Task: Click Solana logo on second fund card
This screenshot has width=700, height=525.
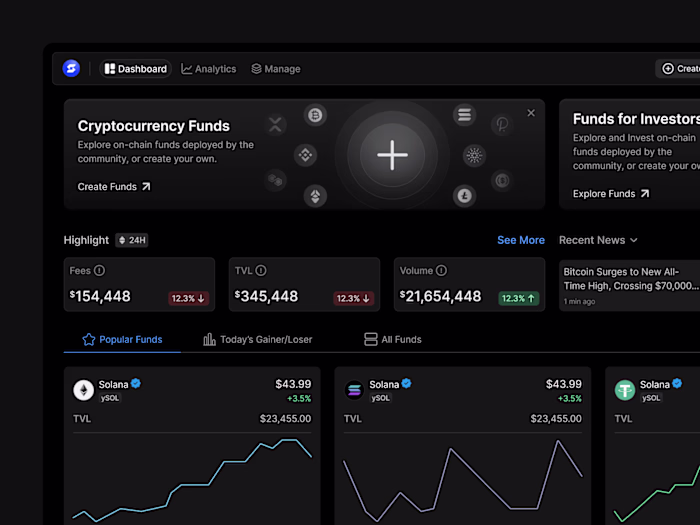Action: click(354, 390)
